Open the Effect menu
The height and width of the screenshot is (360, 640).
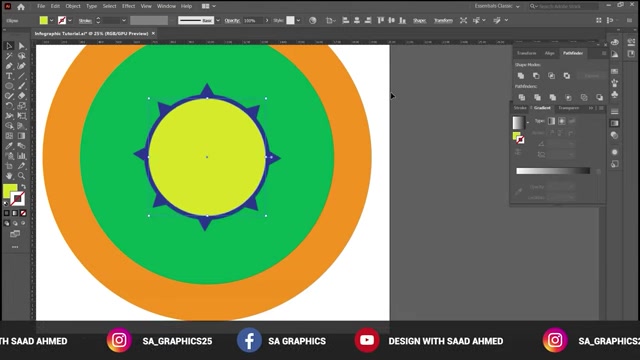pos(128,6)
